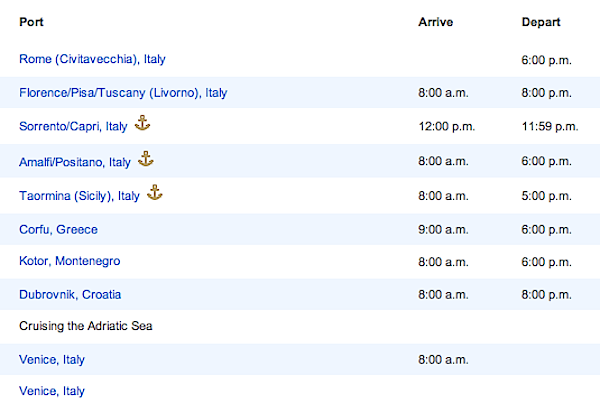Open Florence/Pisa/Tuscany (Livorno), Italy port link
Screen dimensions: 600x412
click(123, 93)
